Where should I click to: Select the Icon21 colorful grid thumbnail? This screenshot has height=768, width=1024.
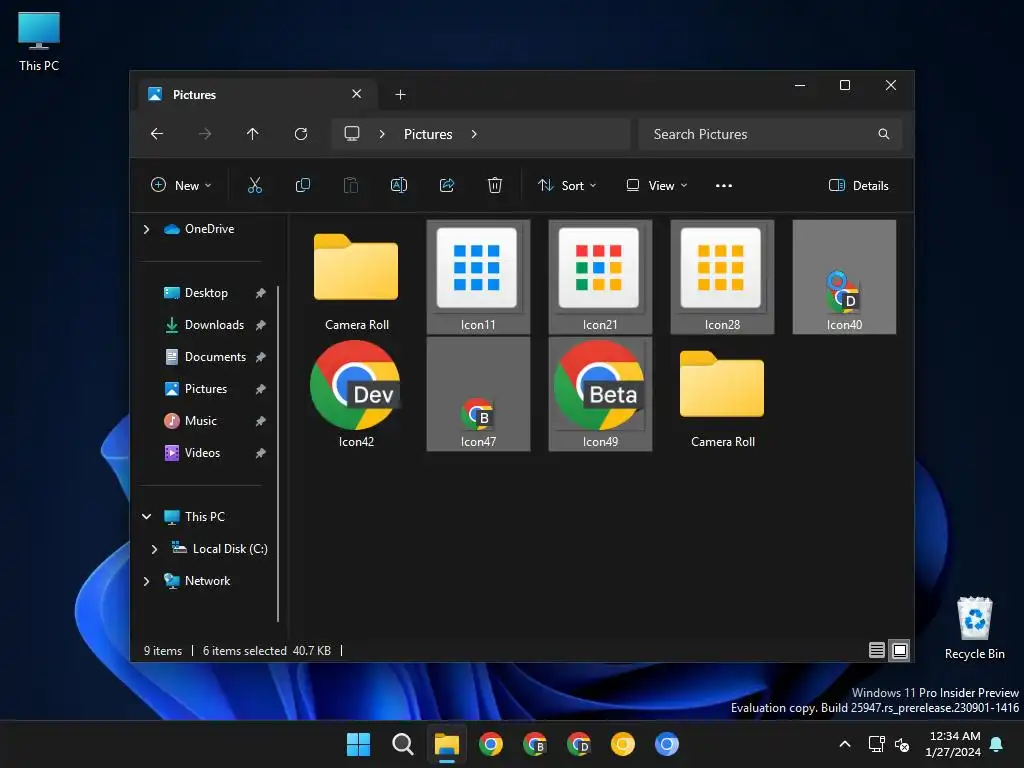600,277
